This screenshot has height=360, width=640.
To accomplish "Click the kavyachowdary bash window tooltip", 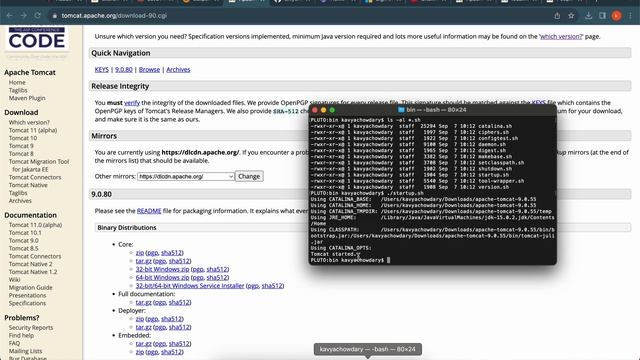I will tap(367, 349).
